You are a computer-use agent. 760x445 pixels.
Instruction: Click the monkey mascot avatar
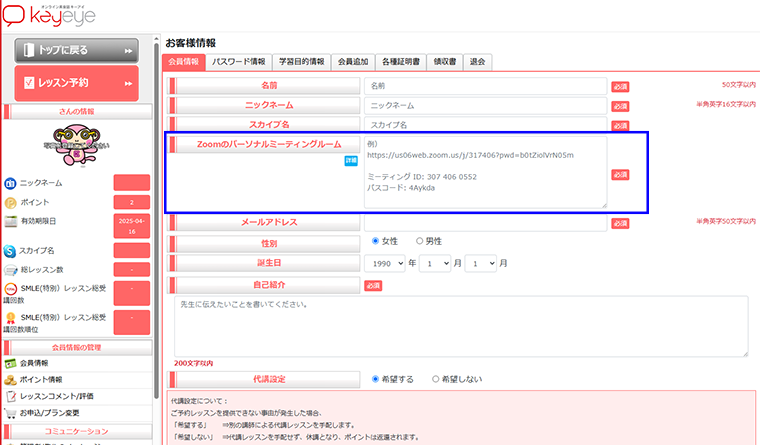click(x=77, y=145)
